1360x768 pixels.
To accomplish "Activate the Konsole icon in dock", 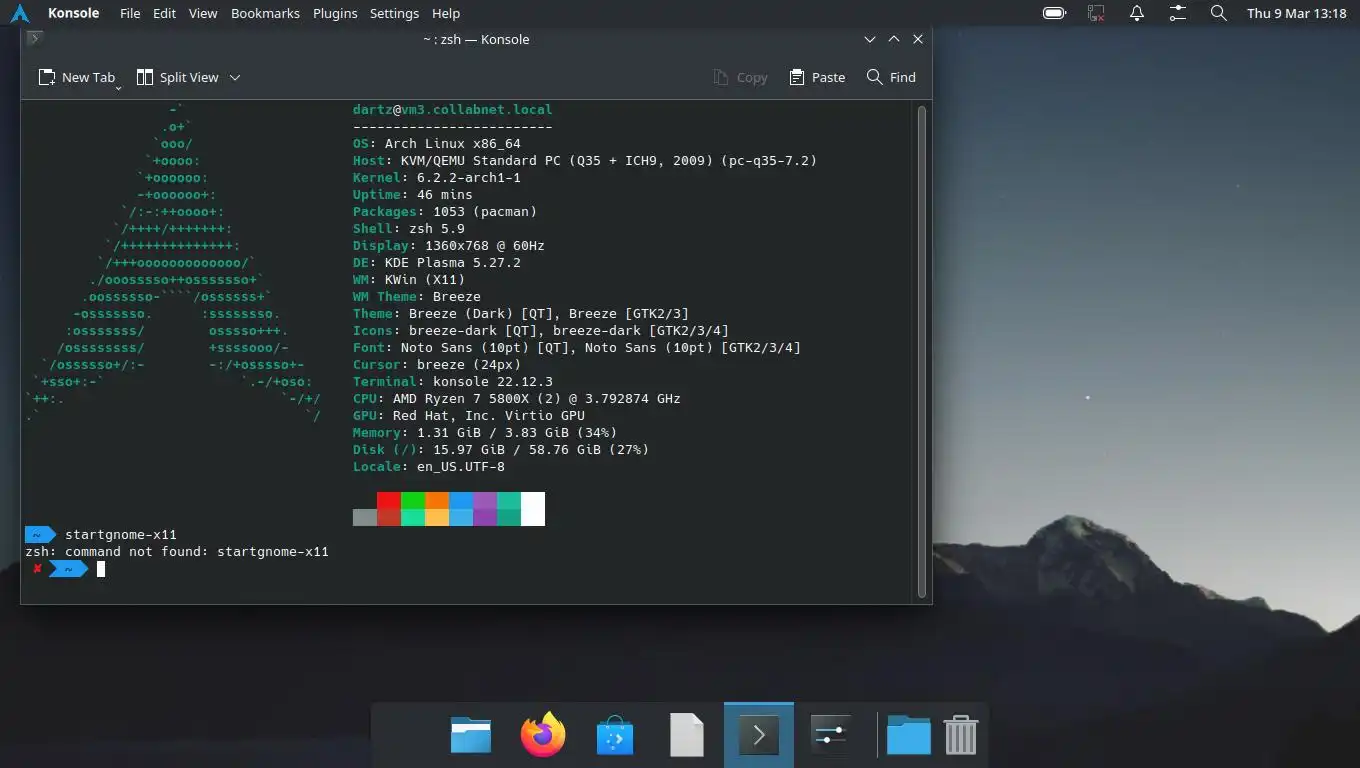I will pyautogui.click(x=759, y=736).
